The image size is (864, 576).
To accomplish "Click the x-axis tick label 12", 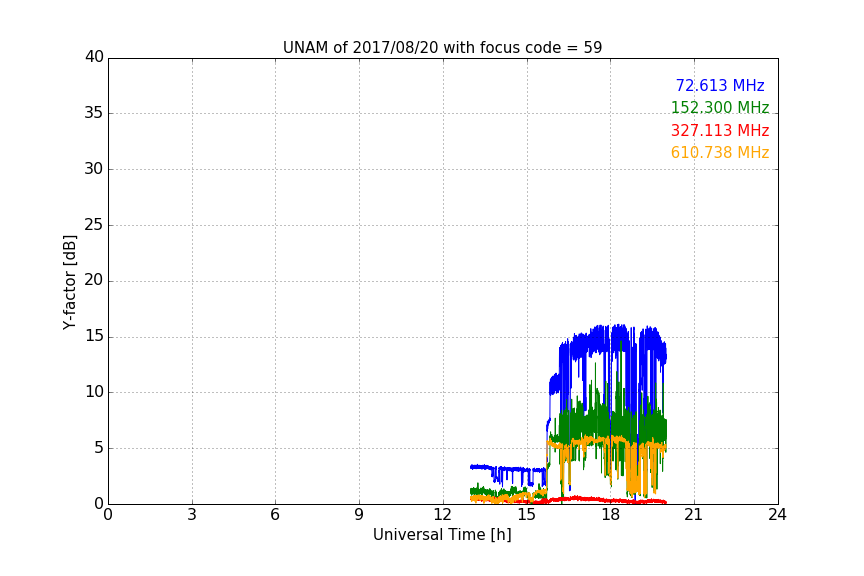I will point(442,515).
